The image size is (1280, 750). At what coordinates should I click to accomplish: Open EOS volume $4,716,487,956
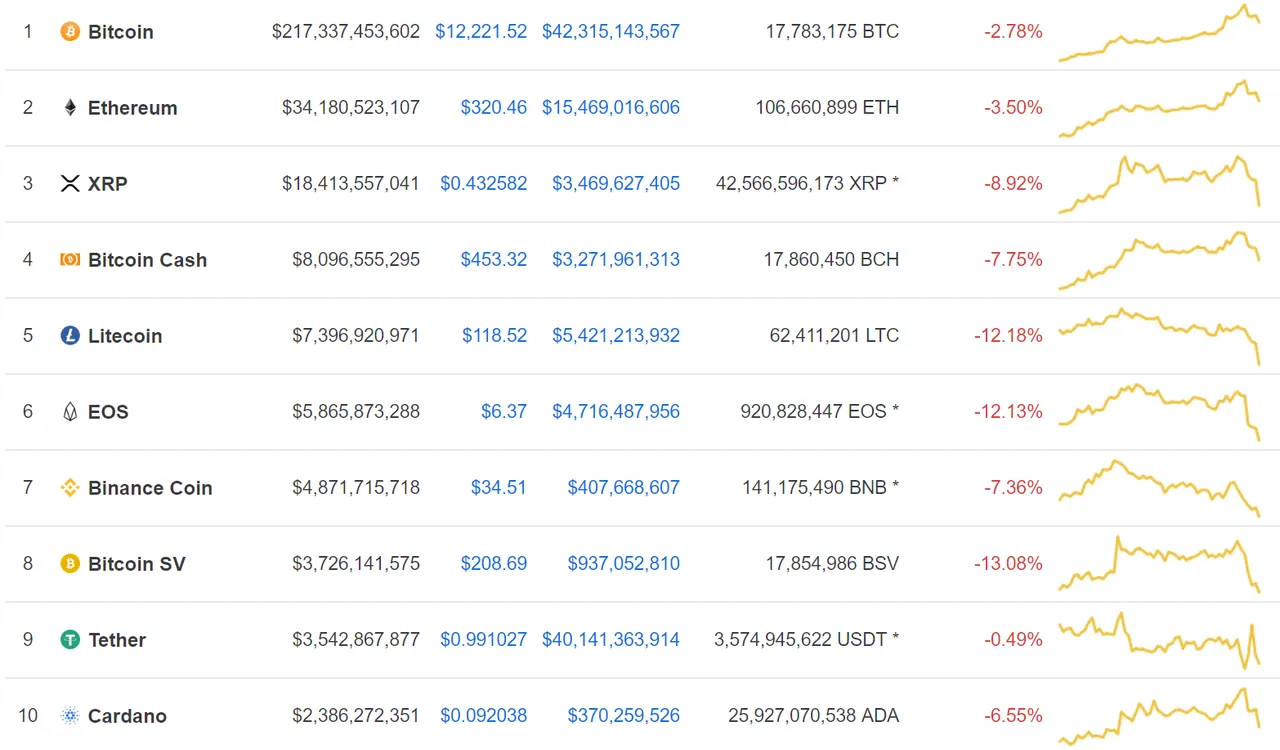(616, 412)
